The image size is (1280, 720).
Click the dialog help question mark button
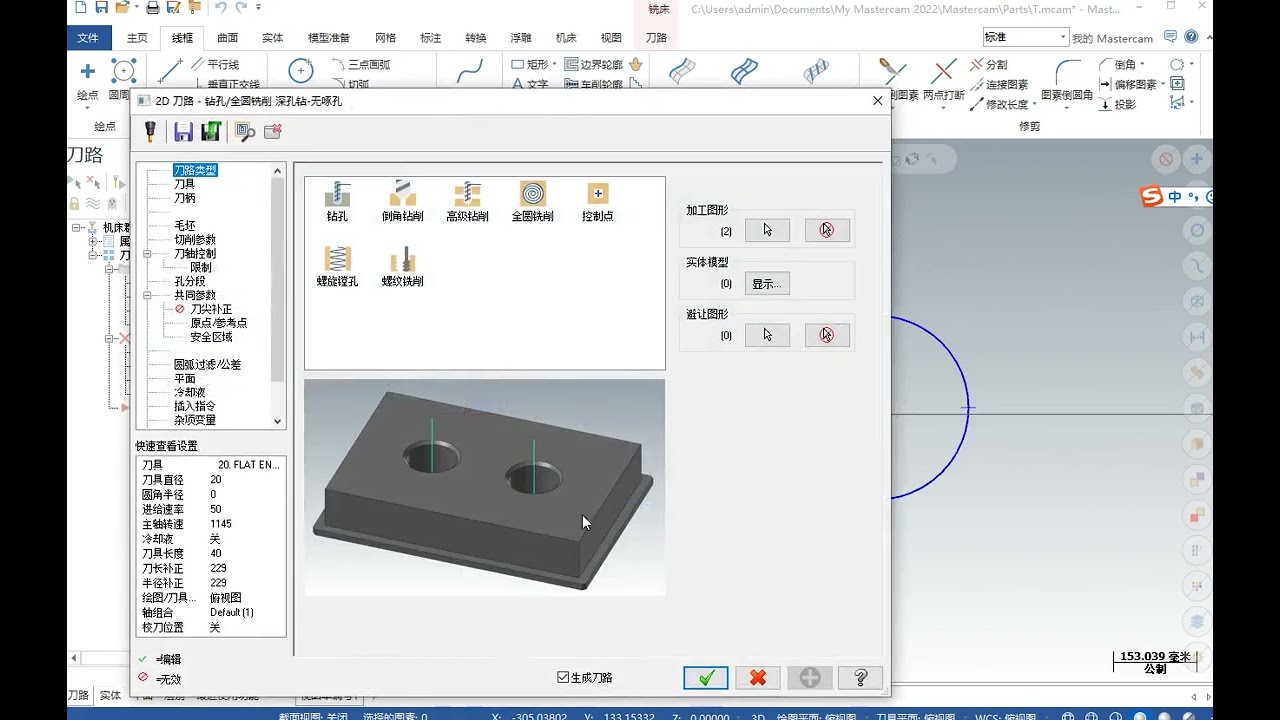860,678
